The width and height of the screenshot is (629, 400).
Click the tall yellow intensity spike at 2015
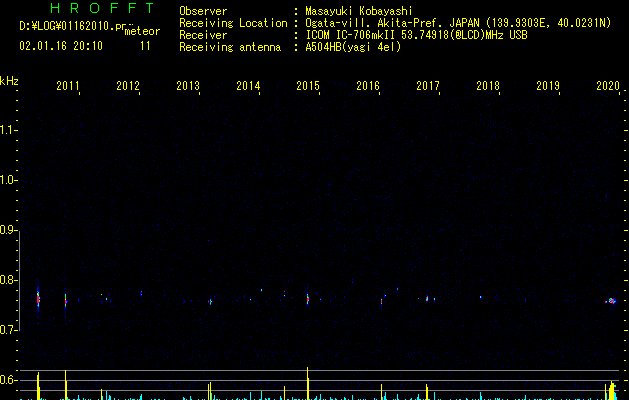click(x=308, y=383)
